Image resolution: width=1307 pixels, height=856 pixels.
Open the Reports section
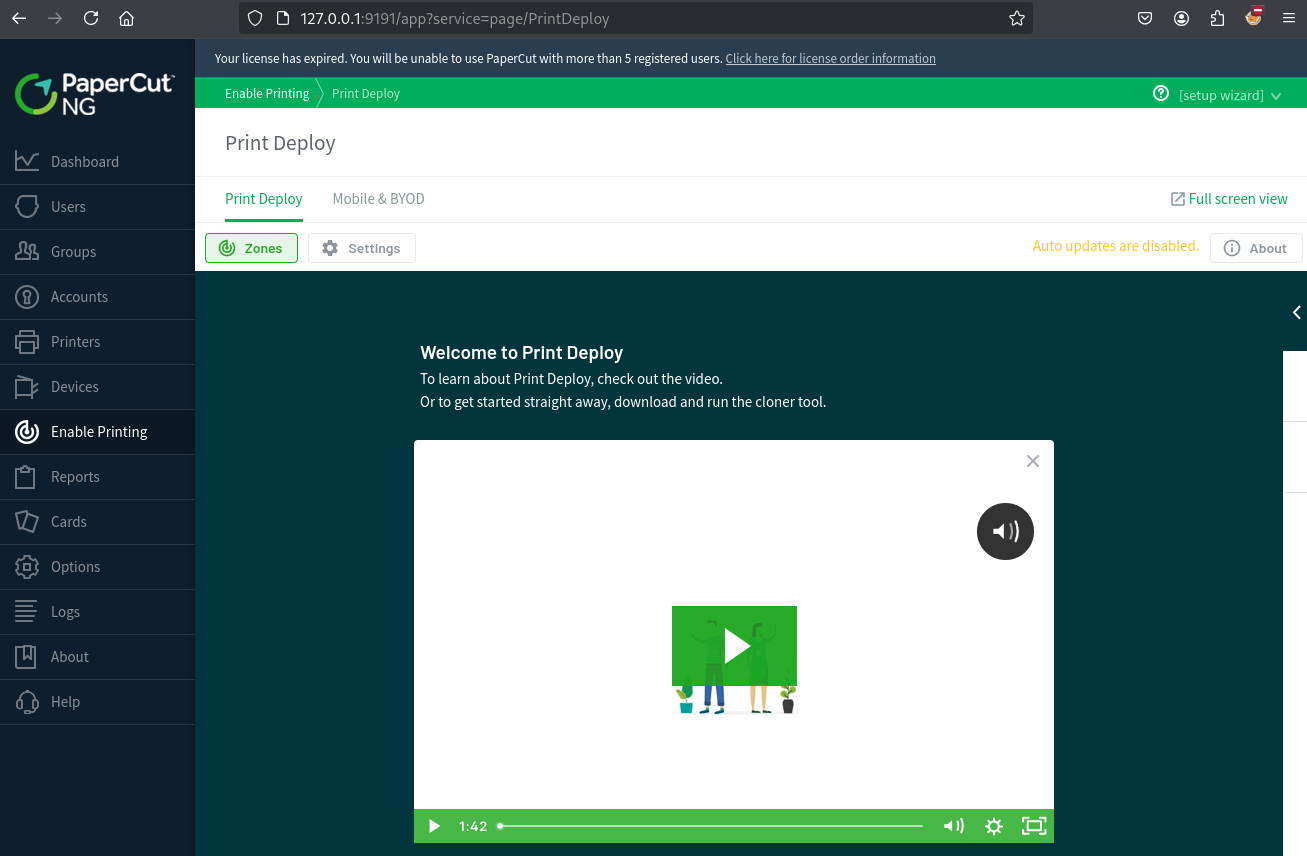[x=97, y=477]
